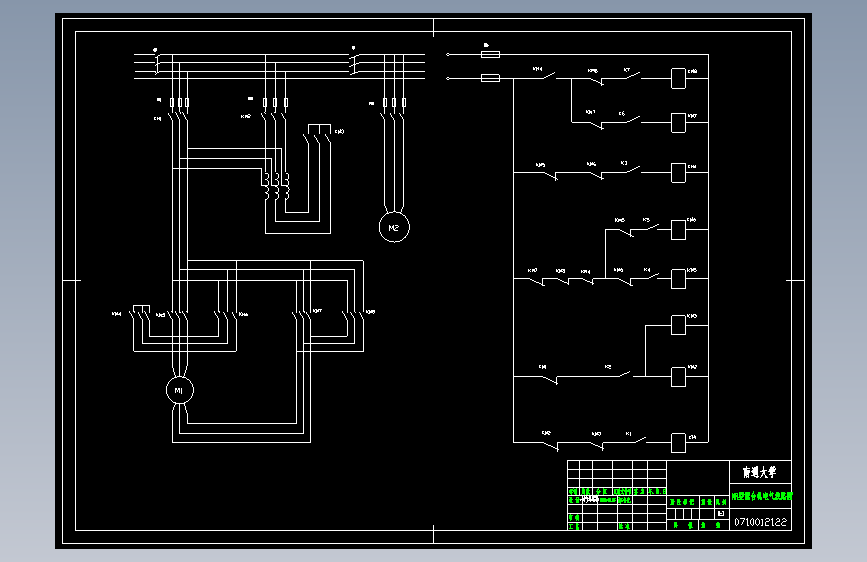This screenshot has height=562, width=867.
Task: Click the relay coil on the K5 branch
Action: click(678, 230)
